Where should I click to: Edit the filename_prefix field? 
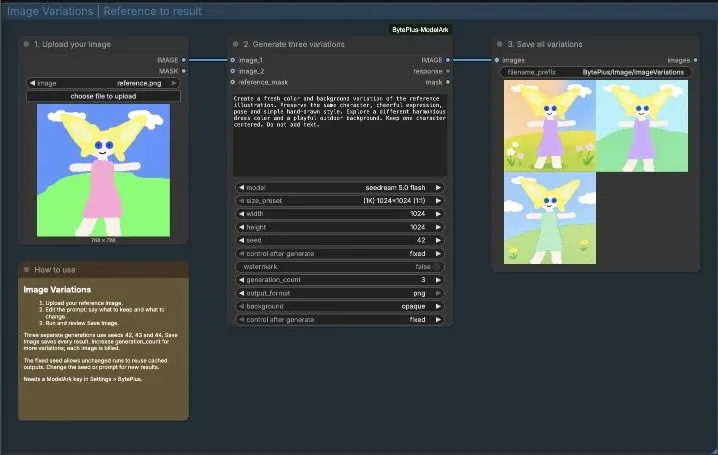click(x=595, y=72)
